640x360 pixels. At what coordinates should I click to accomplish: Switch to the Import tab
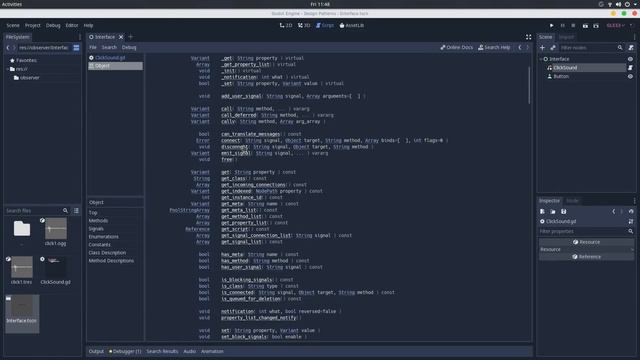tap(567, 37)
